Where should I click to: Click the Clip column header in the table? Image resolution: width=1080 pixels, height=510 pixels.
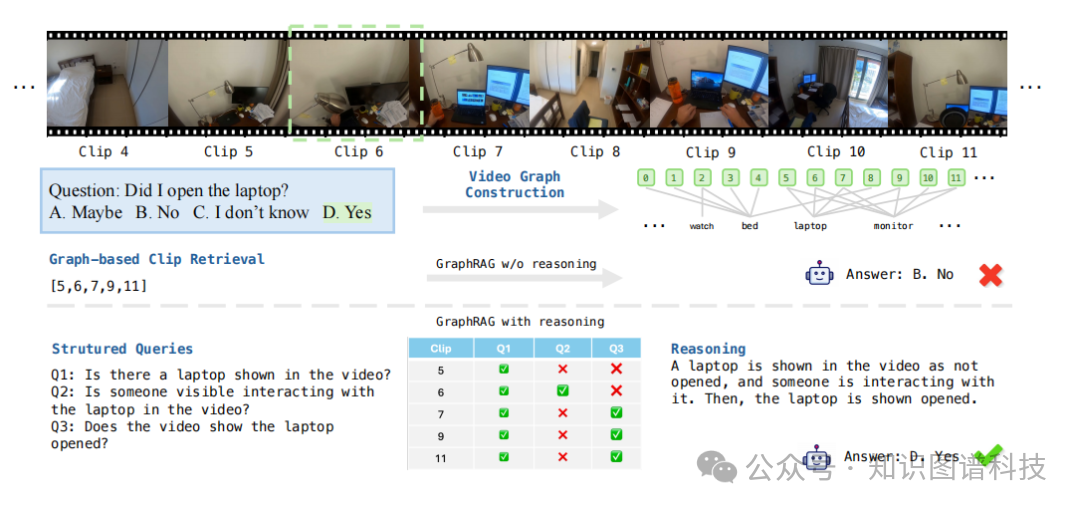pyautogui.click(x=441, y=348)
